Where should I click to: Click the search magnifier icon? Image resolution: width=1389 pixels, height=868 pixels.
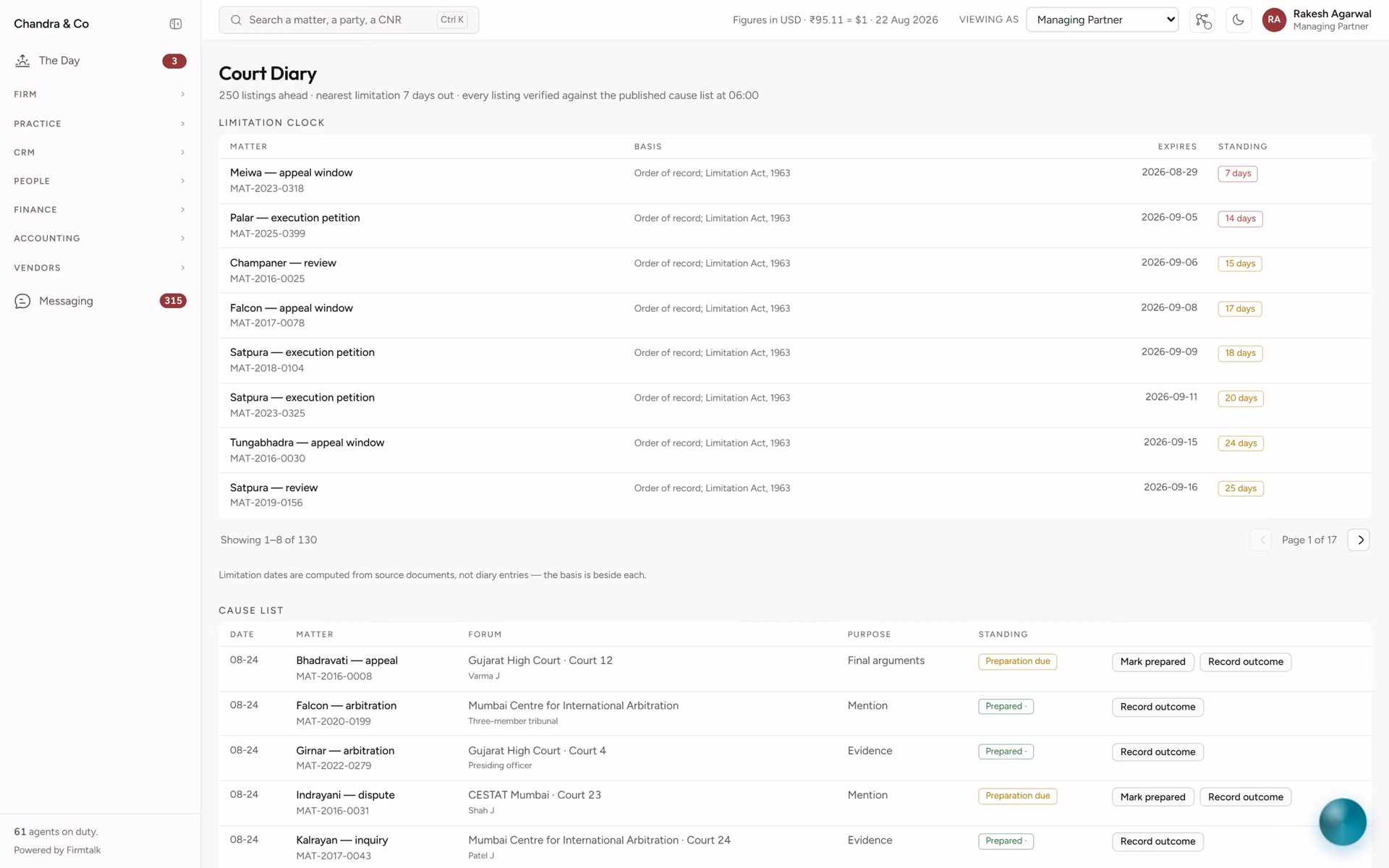236,20
